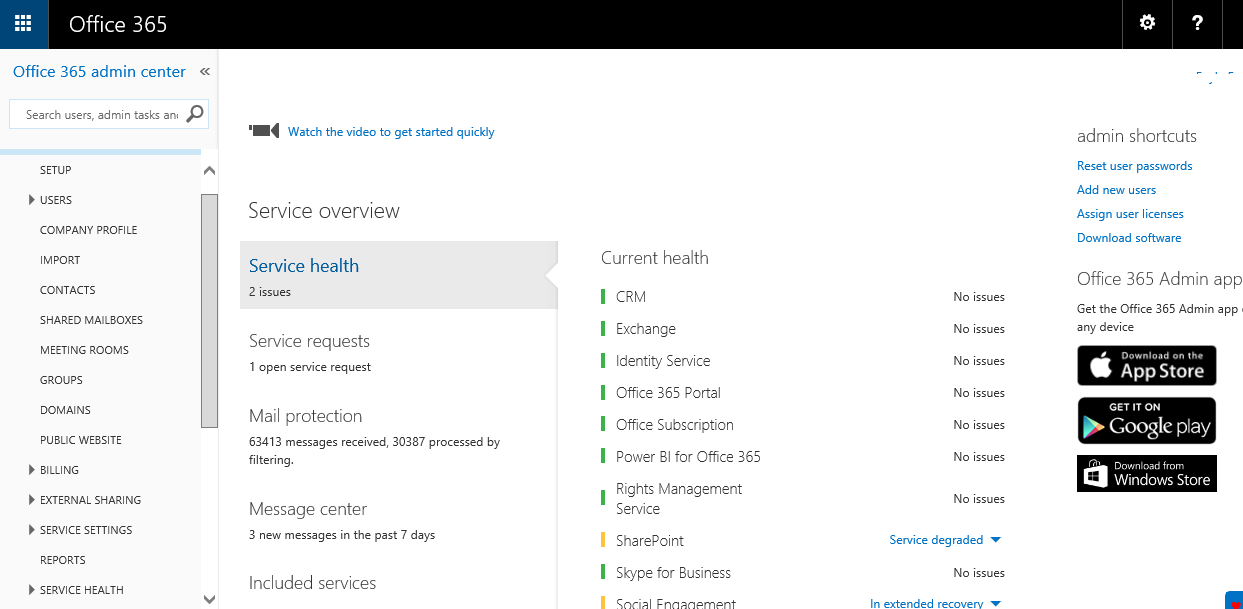Click the search magnifier icon
The width and height of the screenshot is (1243, 609).
pos(195,113)
